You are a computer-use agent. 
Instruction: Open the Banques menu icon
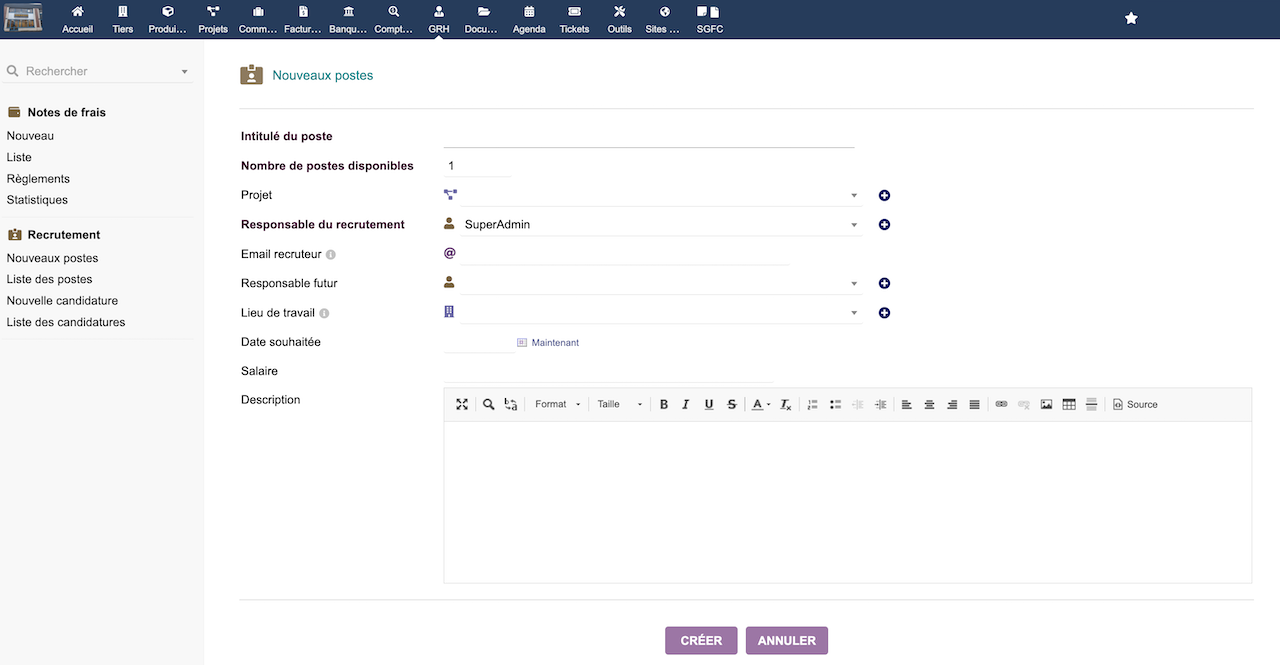point(348,12)
